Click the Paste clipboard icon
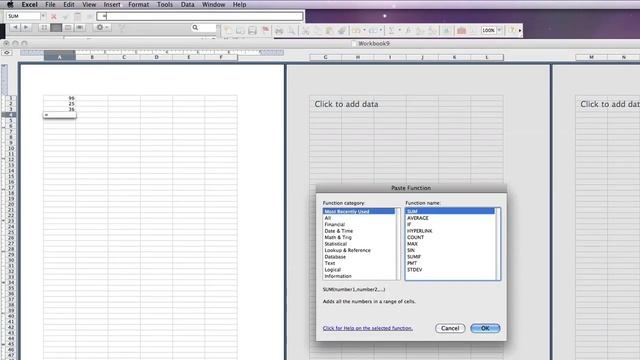This screenshot has height=360, width=640. [x=329, y=30]
